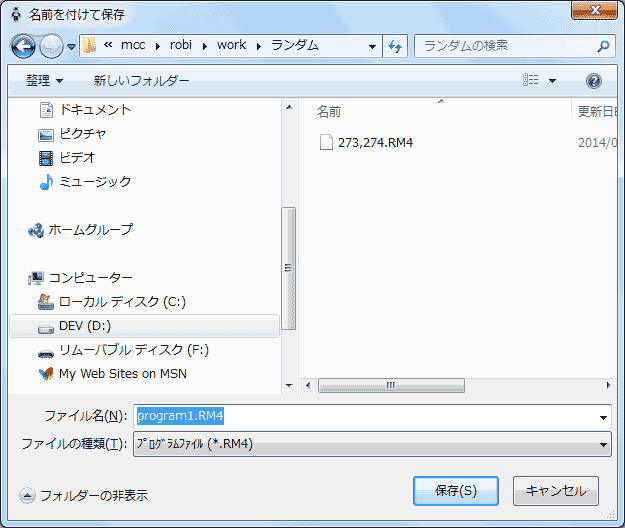Click the local disk C drive icon
The image size is (625, 528).
click(46, 302)
